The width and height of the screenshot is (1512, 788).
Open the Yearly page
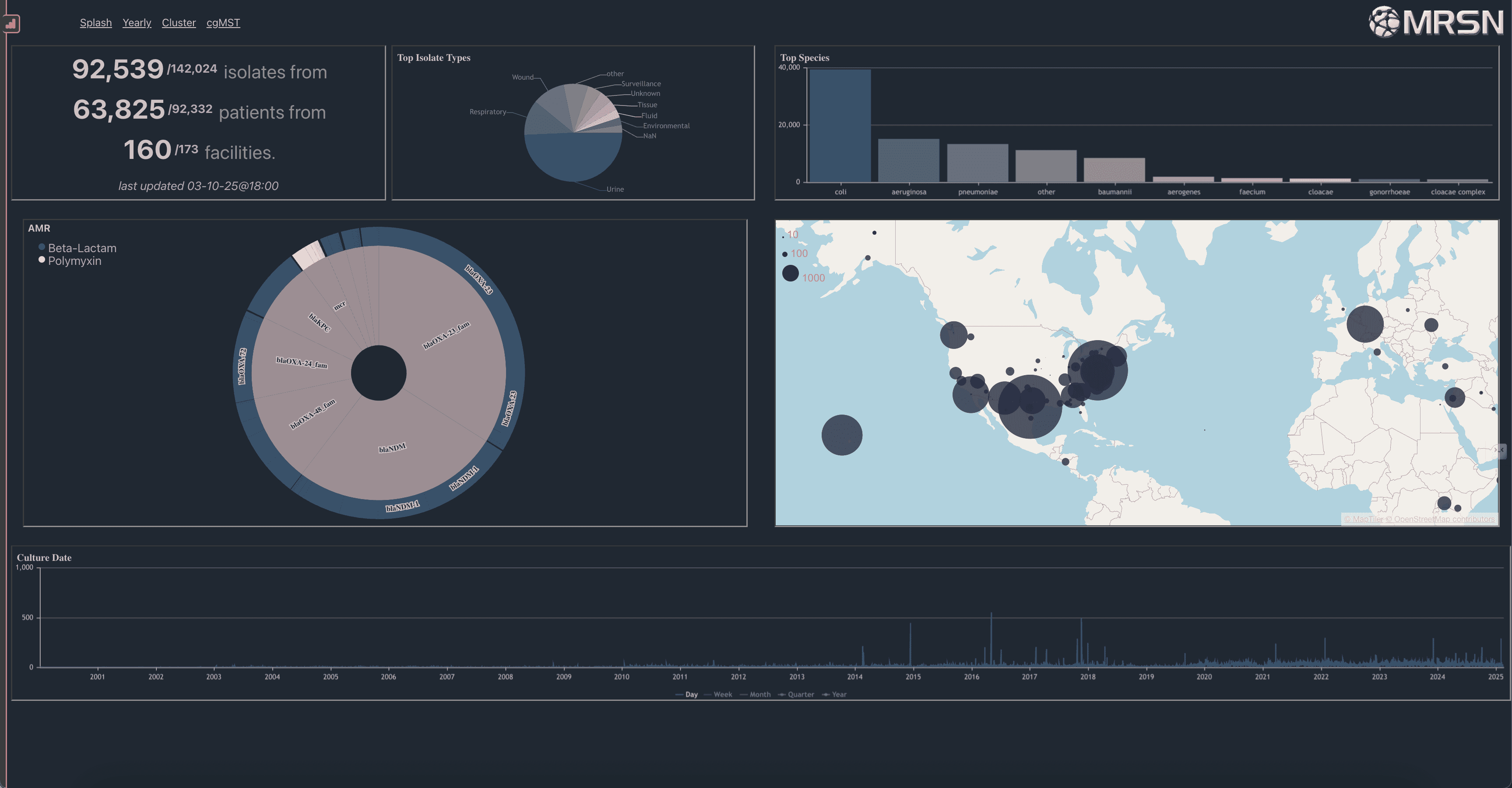click(137, 23)
